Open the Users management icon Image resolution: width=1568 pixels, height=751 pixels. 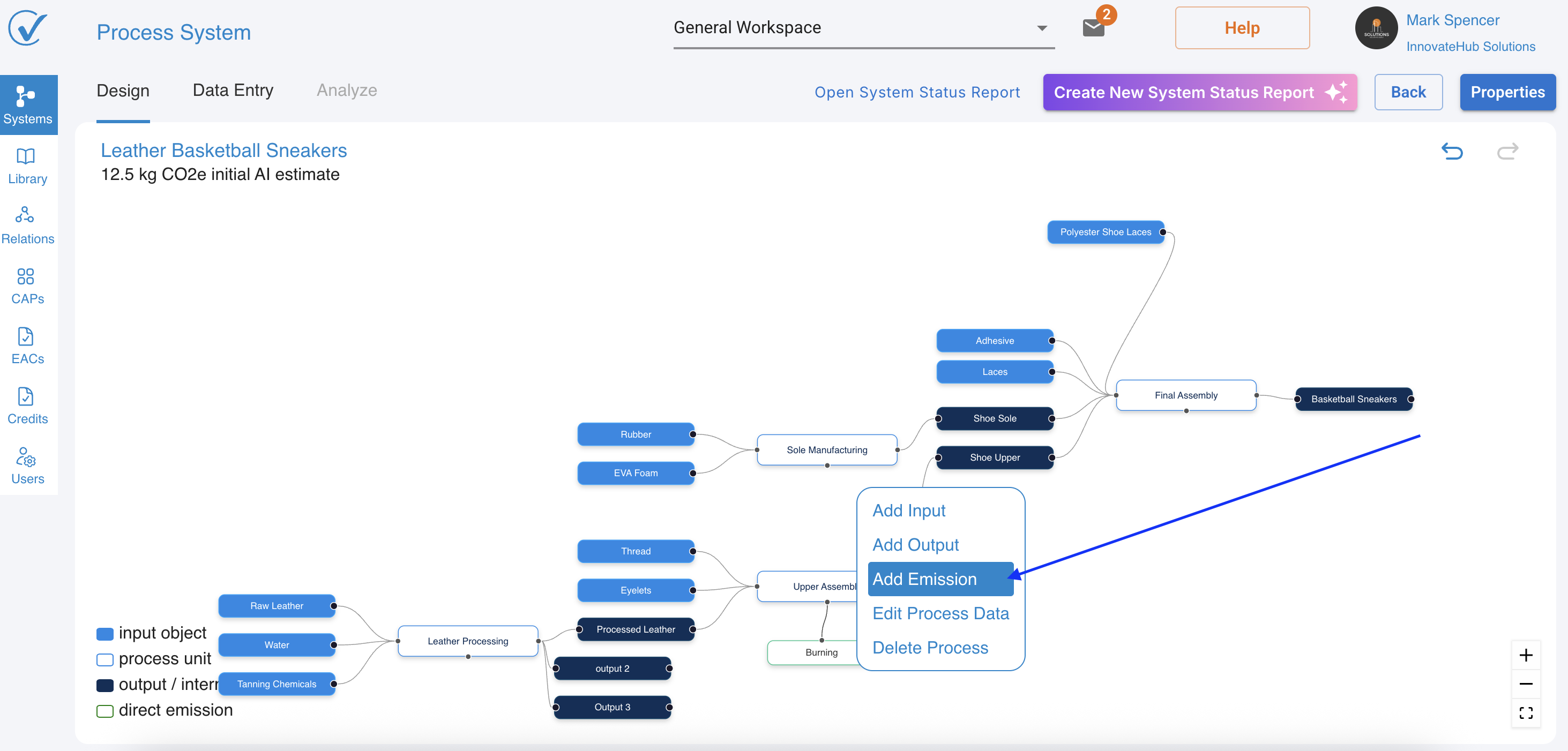point(26,457)
